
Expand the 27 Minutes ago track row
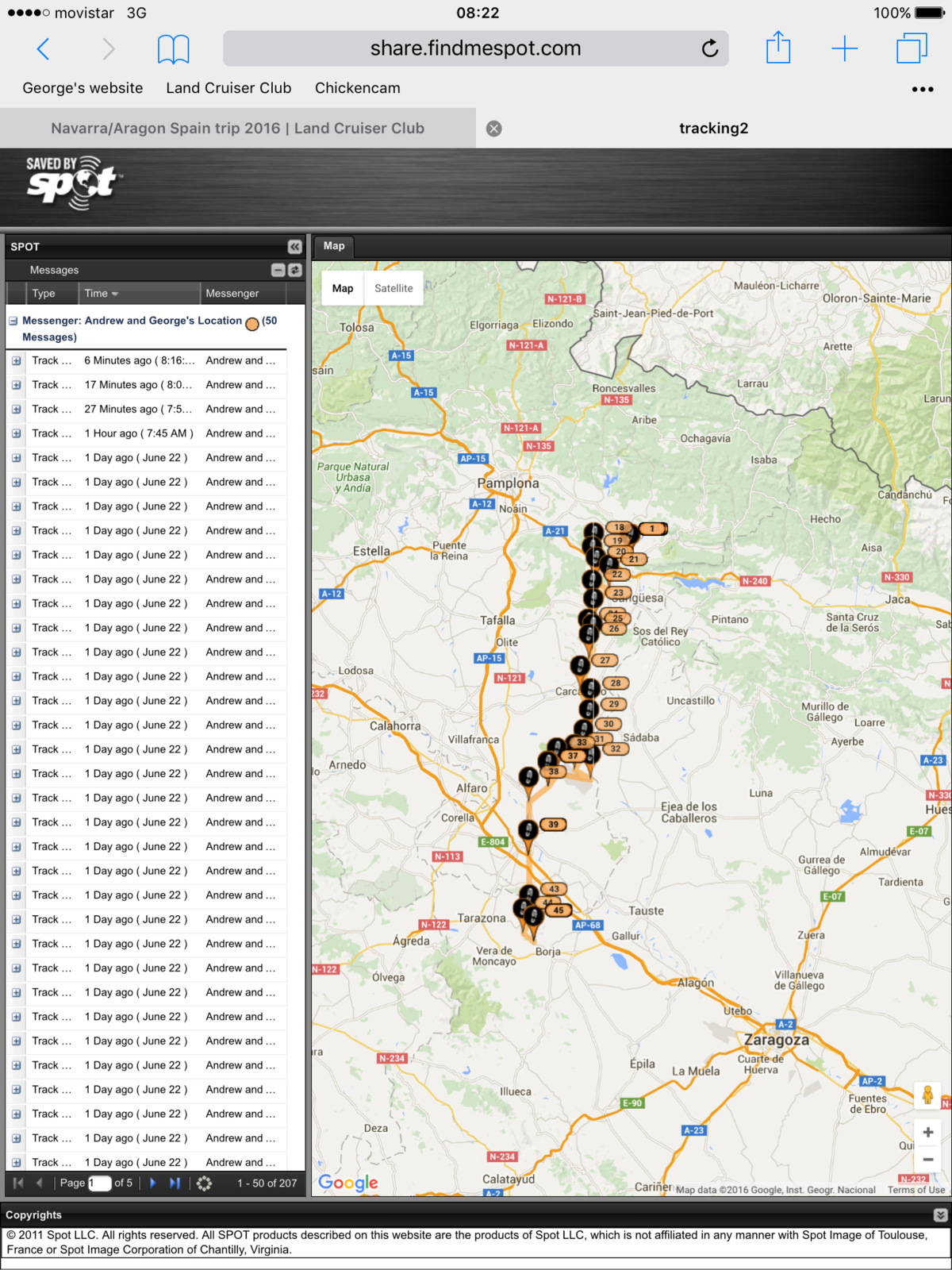[x=16, y=410]
